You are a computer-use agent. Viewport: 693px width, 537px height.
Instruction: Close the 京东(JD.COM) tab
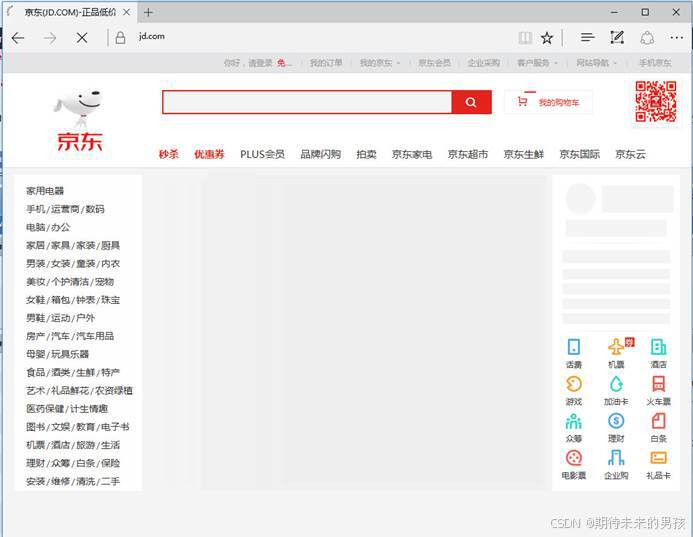[126, 12]
